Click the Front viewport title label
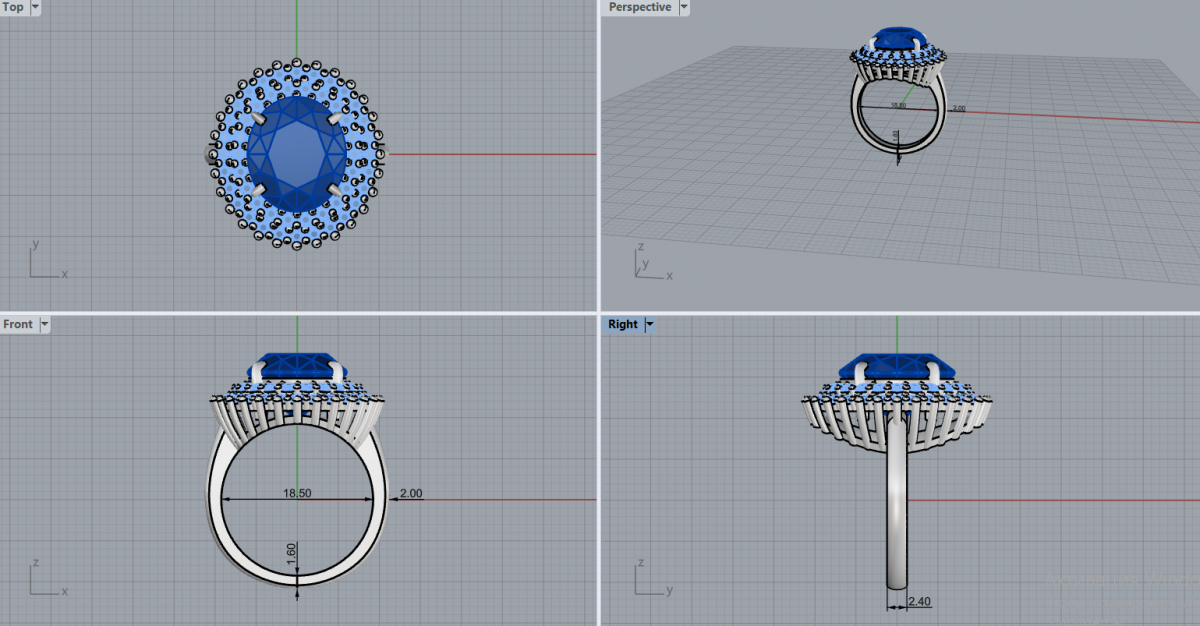Image resolution: width=1200 pixels, height=626 pixels. point(18,324)
